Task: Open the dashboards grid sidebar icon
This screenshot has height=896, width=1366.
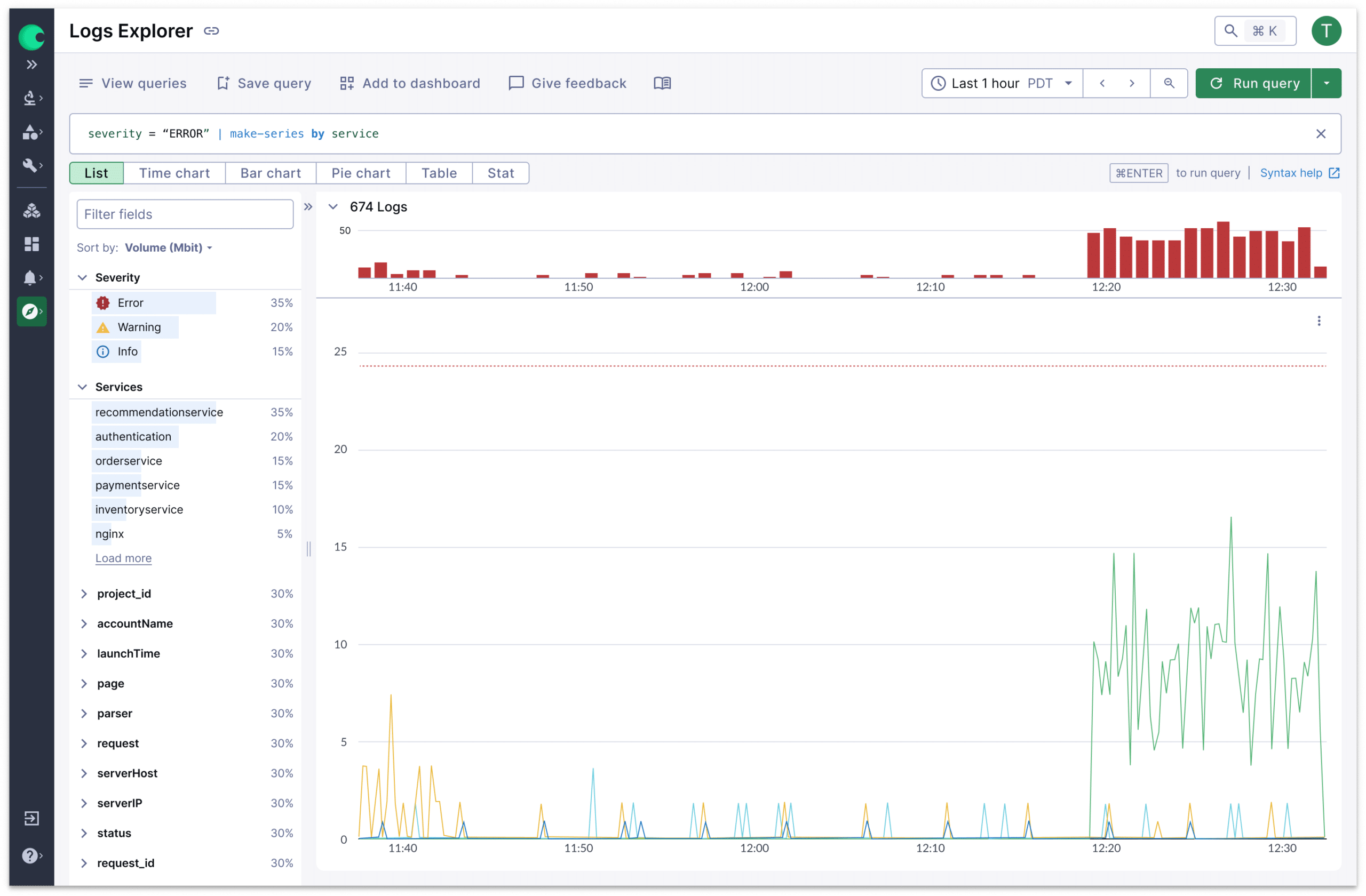Action: 31,244
